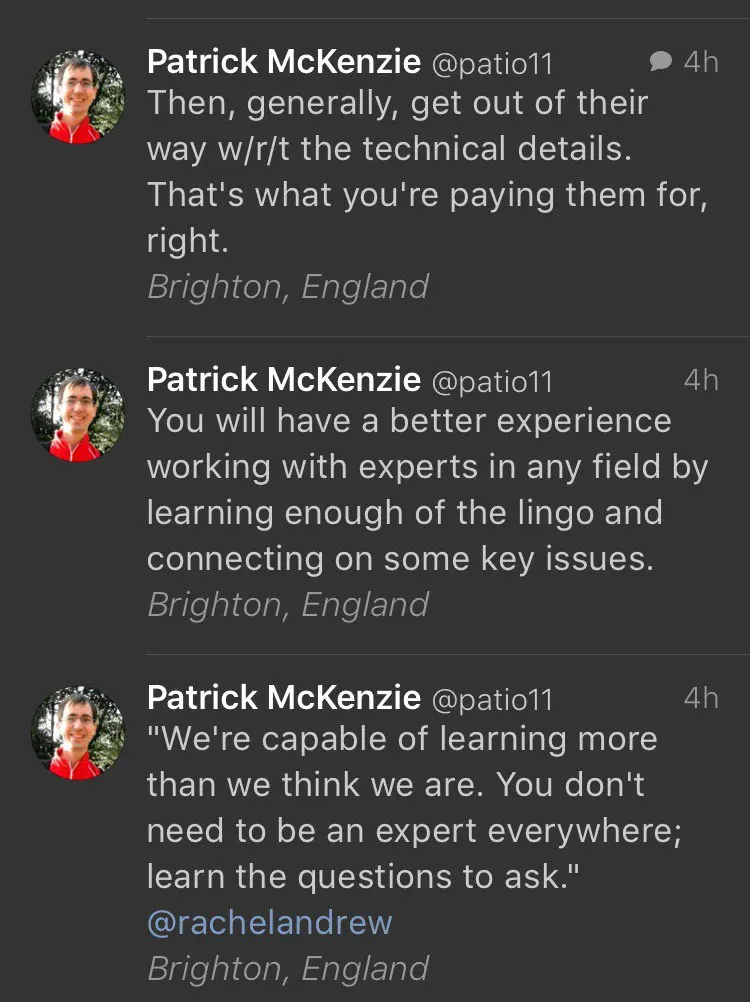Screen dimensions: 750x1002
Task: Tap the avatar beside the "You will have" tweet
Action: (x=78, y=415)
